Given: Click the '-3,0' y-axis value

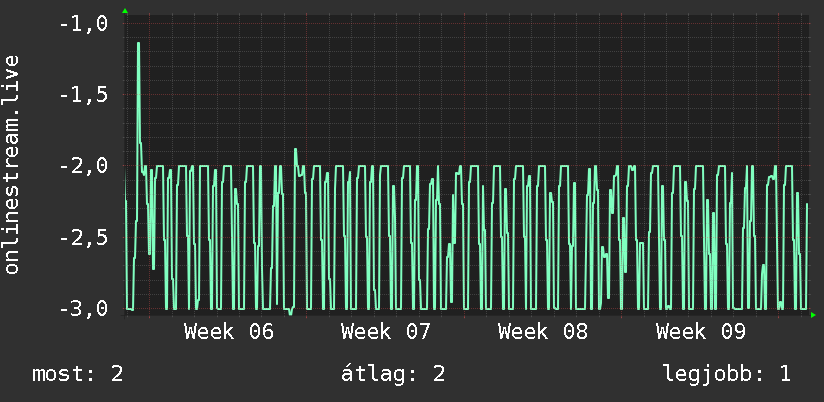Looking at the screenshot, I should [83, 308].
